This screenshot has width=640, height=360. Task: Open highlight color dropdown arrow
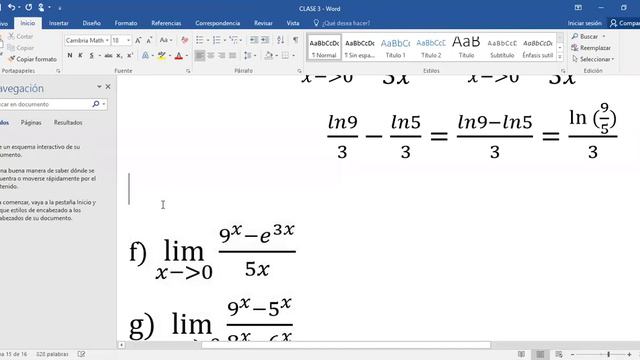[x=170, y=56]
